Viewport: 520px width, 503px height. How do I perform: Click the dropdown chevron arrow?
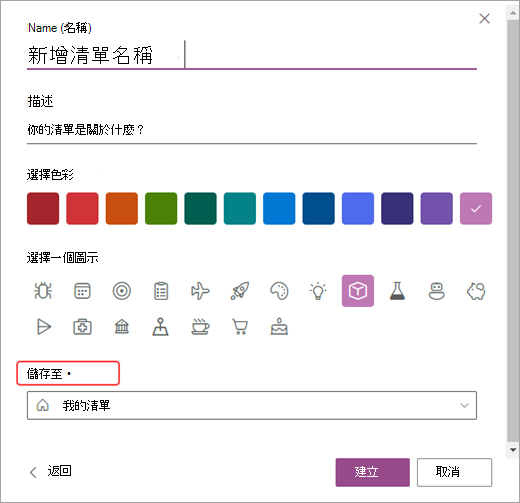[464, 405]
